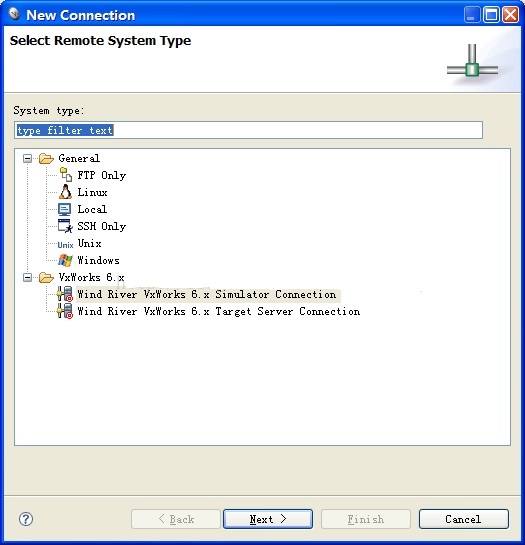The image size is (525, 545).
Task: Click the Cancel button
Action: [464, 519]
